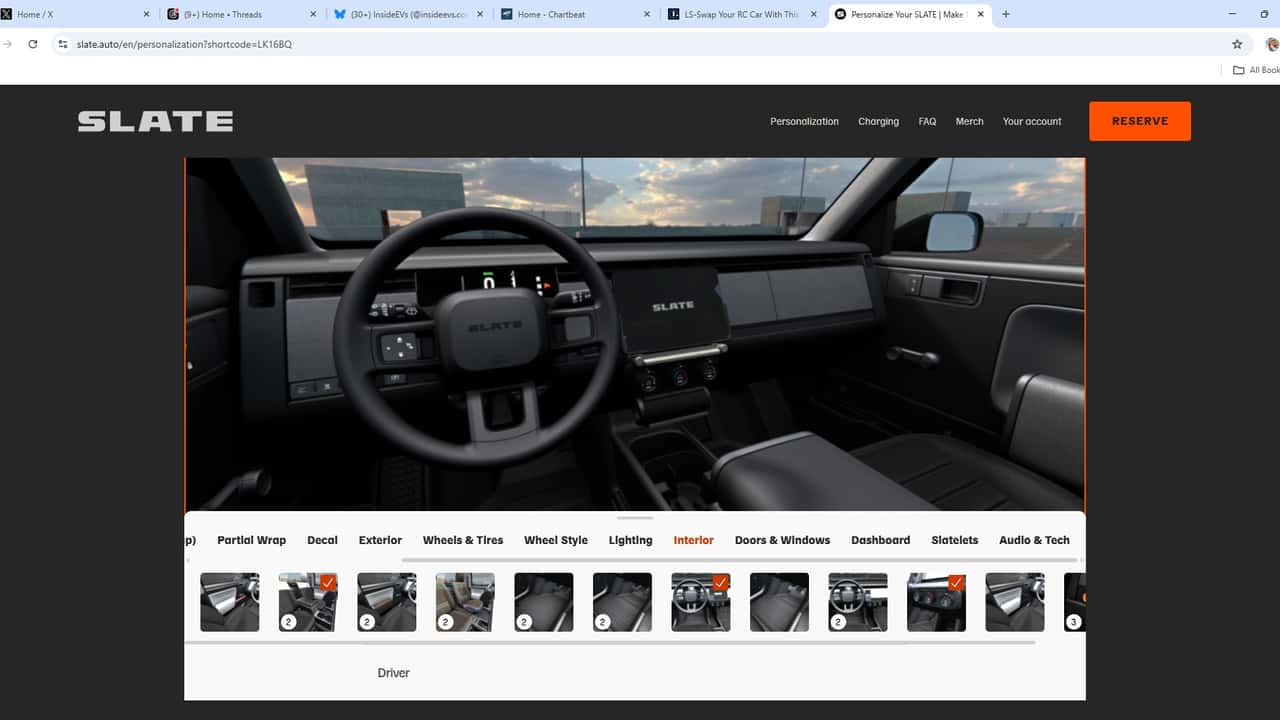Toggle the checked console knobs thumbnail

coord(937,602)
